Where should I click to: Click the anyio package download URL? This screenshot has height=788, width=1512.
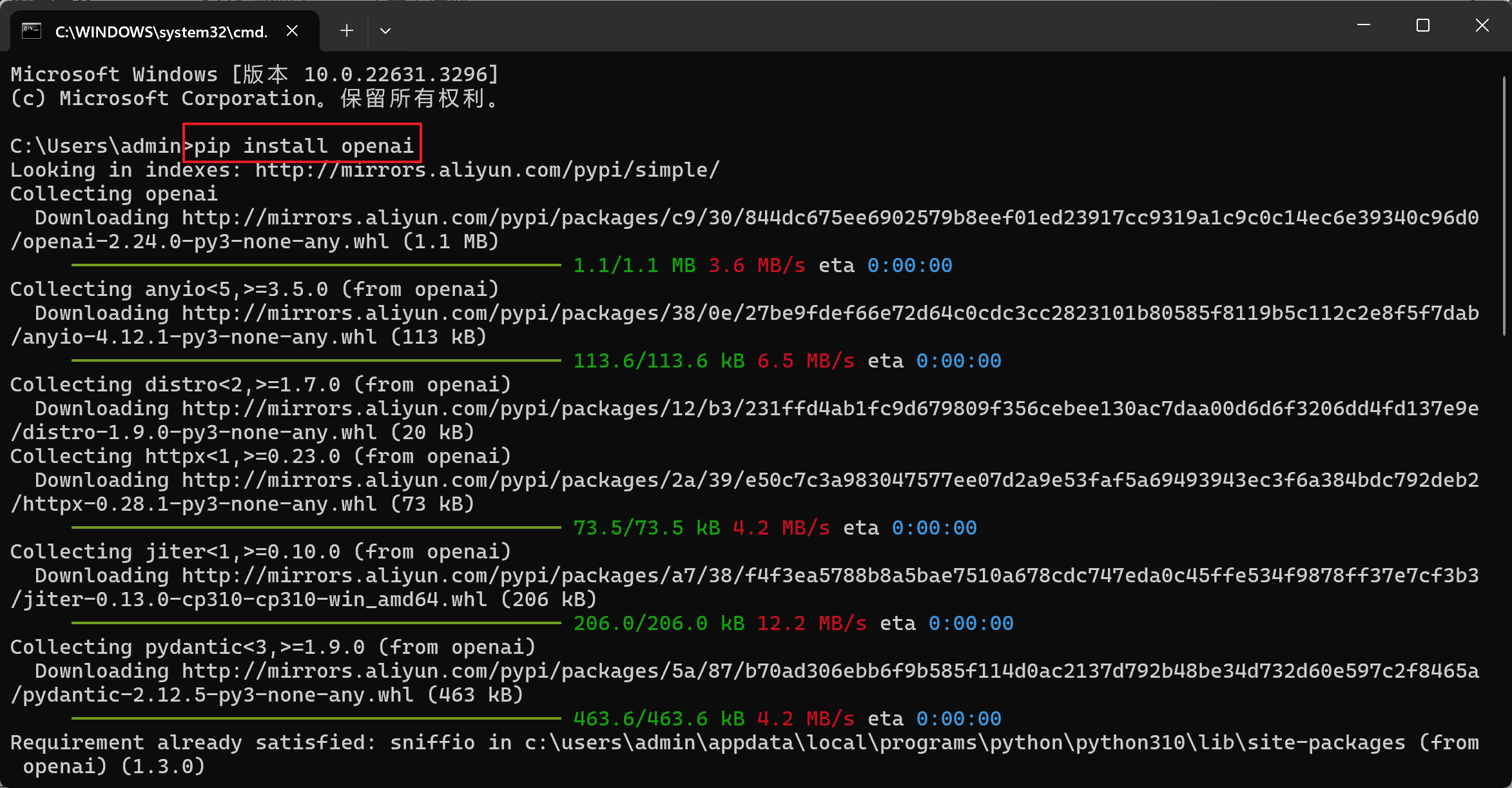(830, 313)
